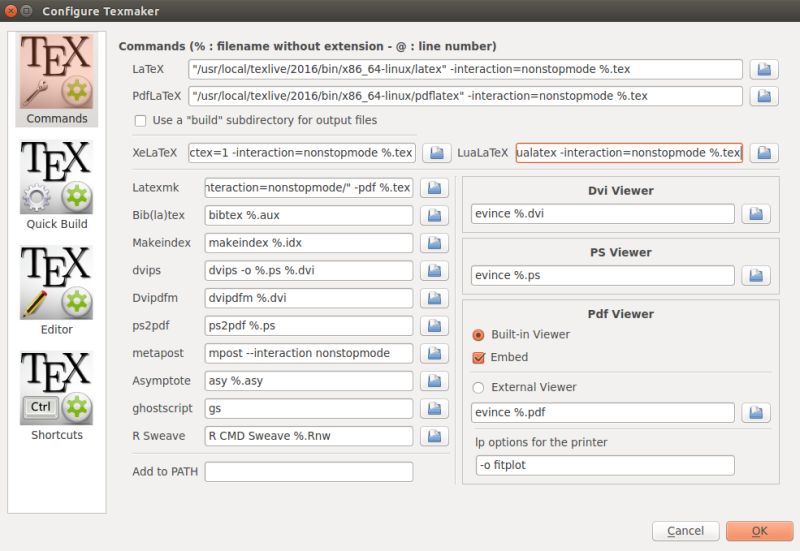The width and height of the screenshot is (800, 551).
Task: Browse for the Latexmk executable
Action: (434, 188)
